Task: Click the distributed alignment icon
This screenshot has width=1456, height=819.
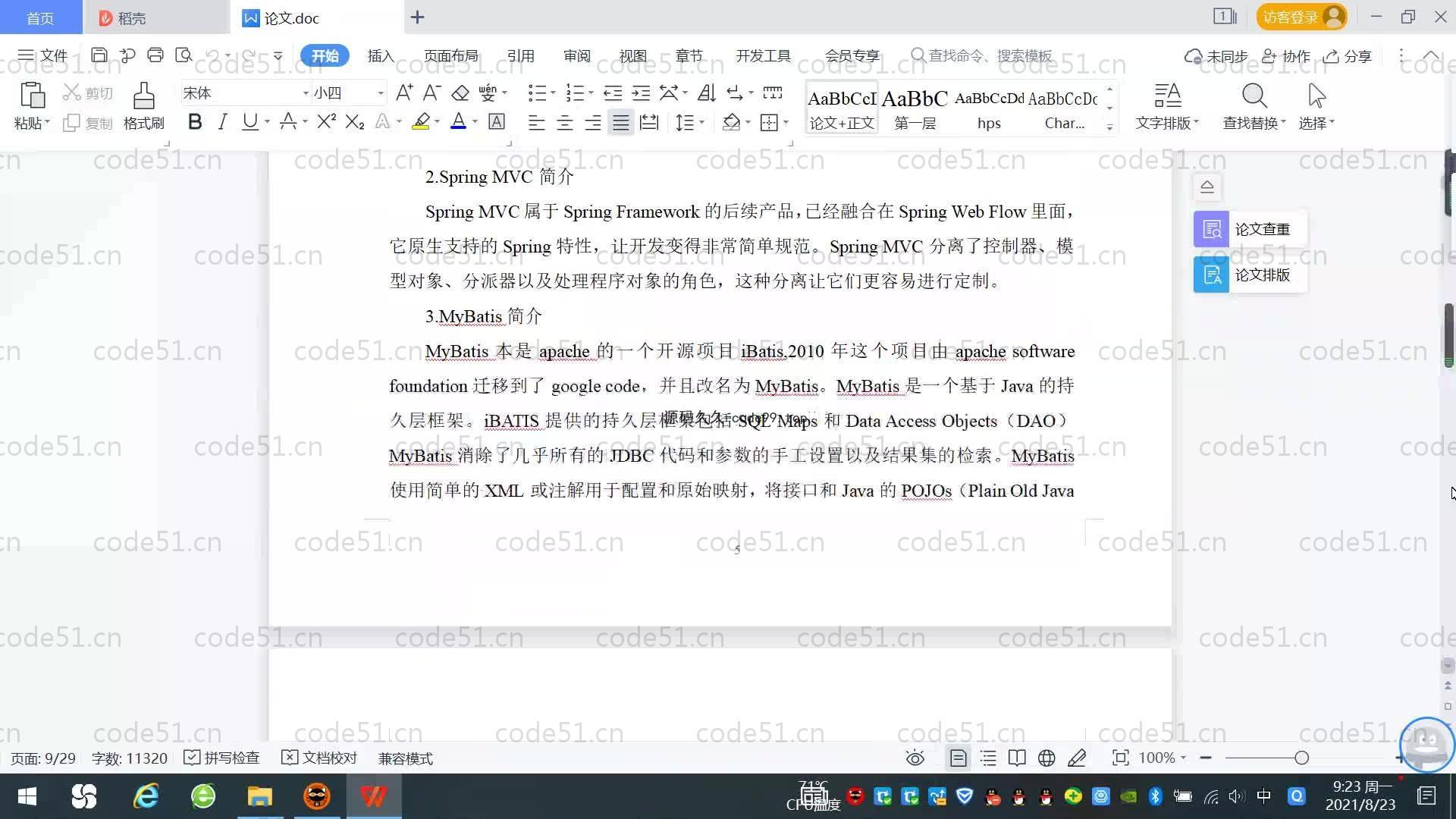Action: [x=649, y=121]
